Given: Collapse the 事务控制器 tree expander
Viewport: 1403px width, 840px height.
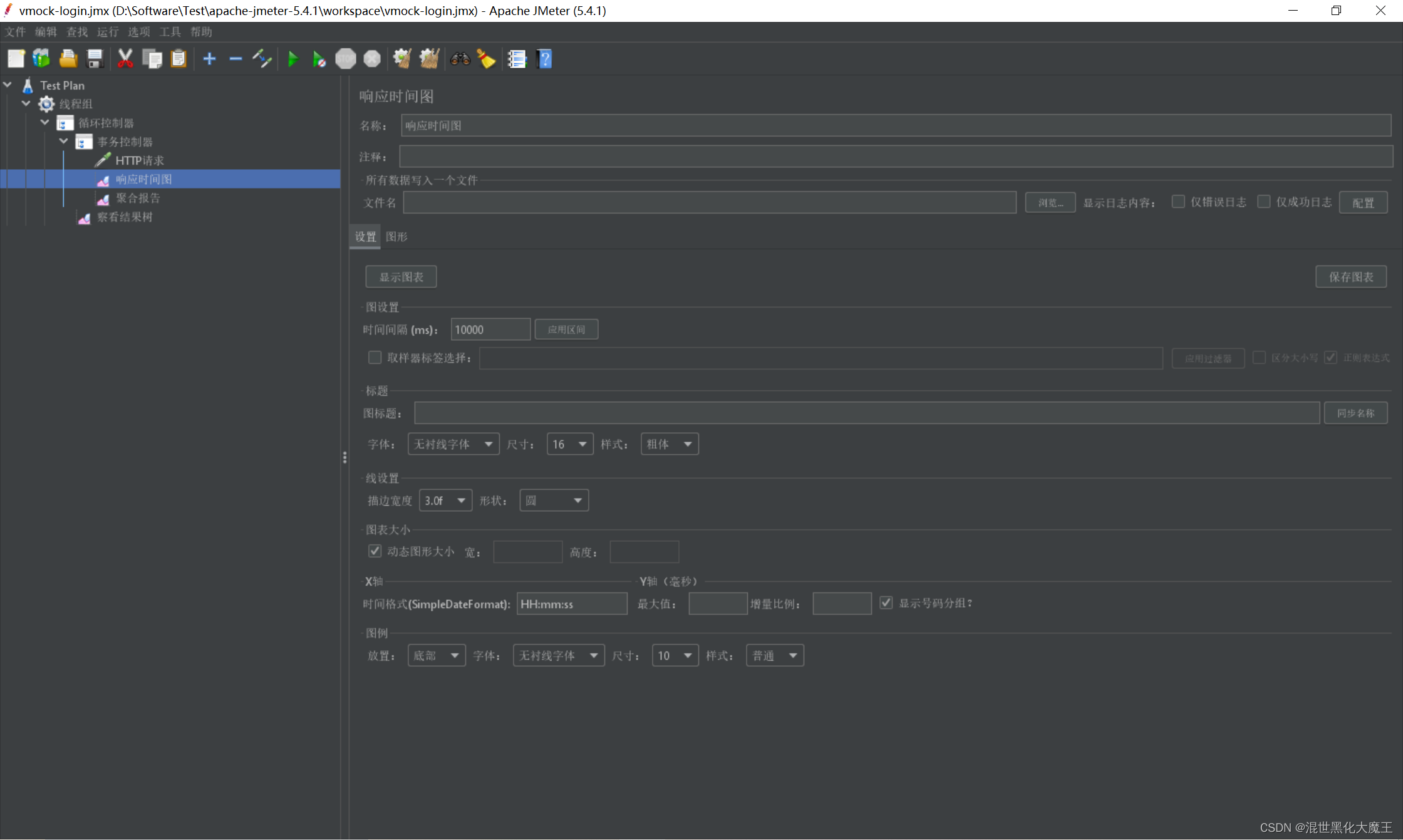Looking at the screenshot, I should click(x=64, y=141).
